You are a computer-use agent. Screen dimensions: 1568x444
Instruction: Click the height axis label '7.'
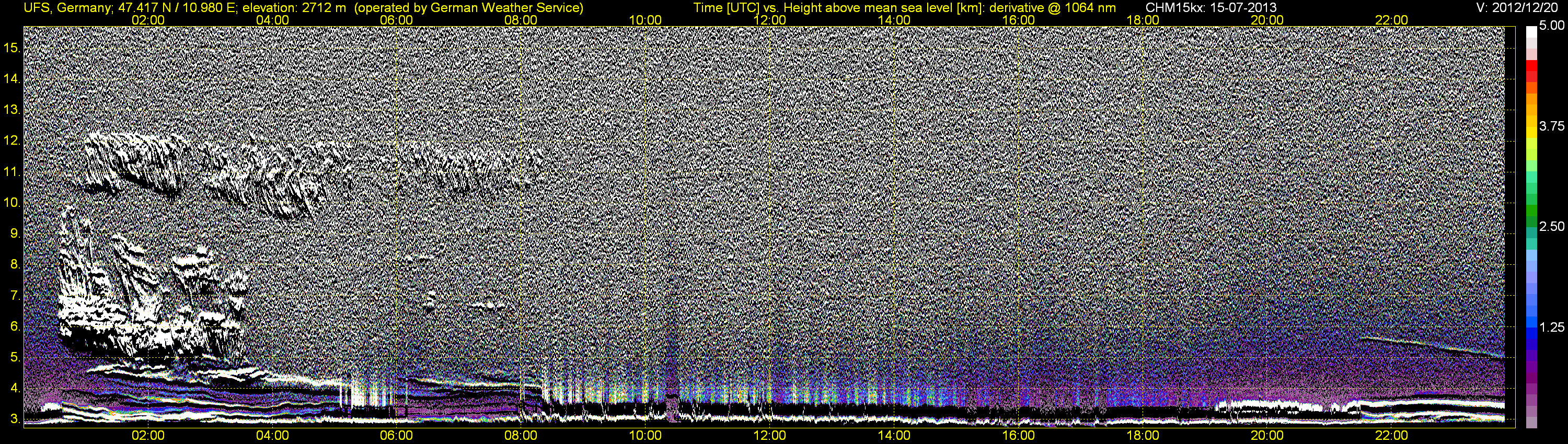pos(15,296)
